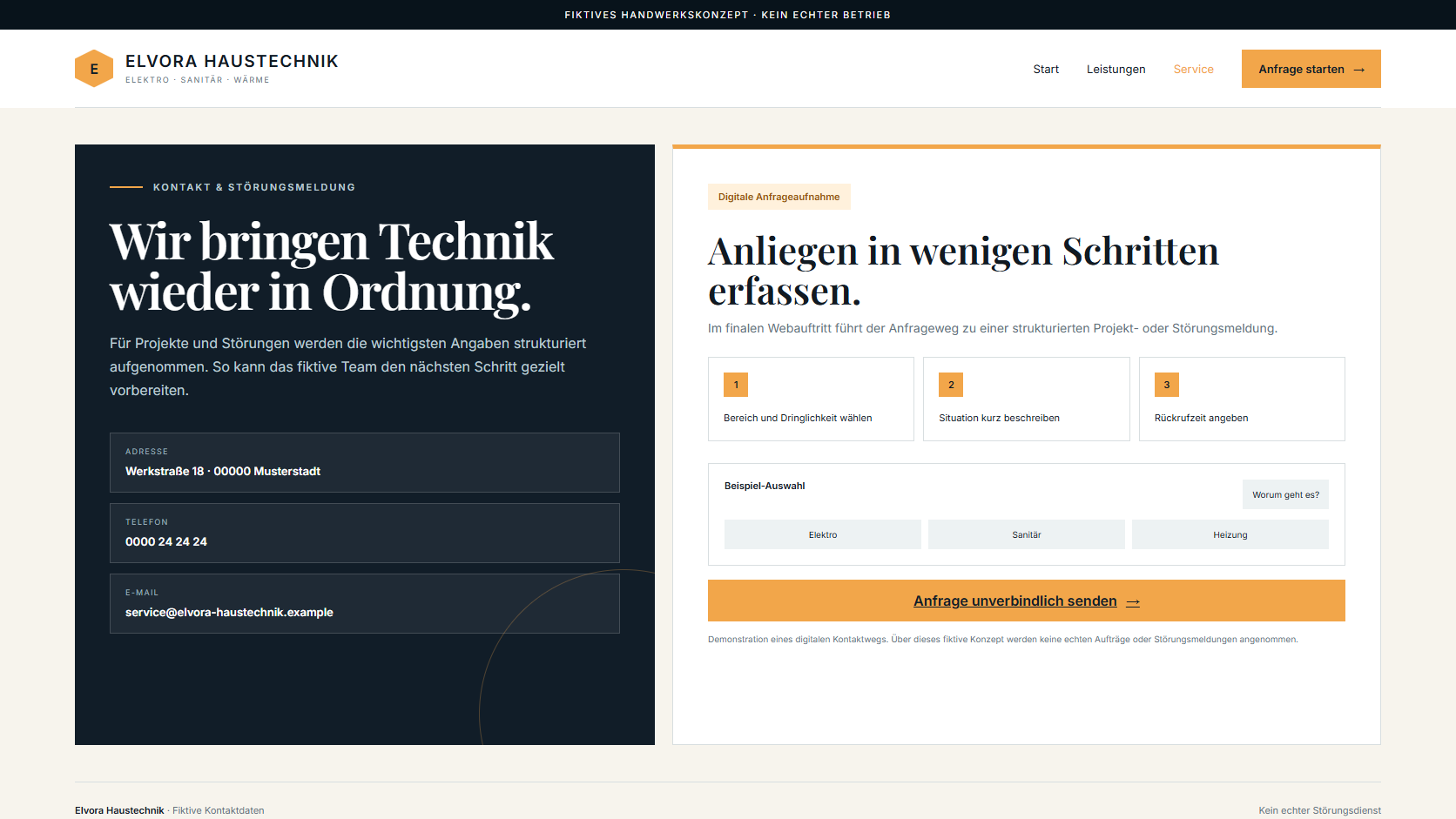The width and height of the screenshot is (1456, 819).
Task: Select step number 2 badge
Action: [951, 385]
